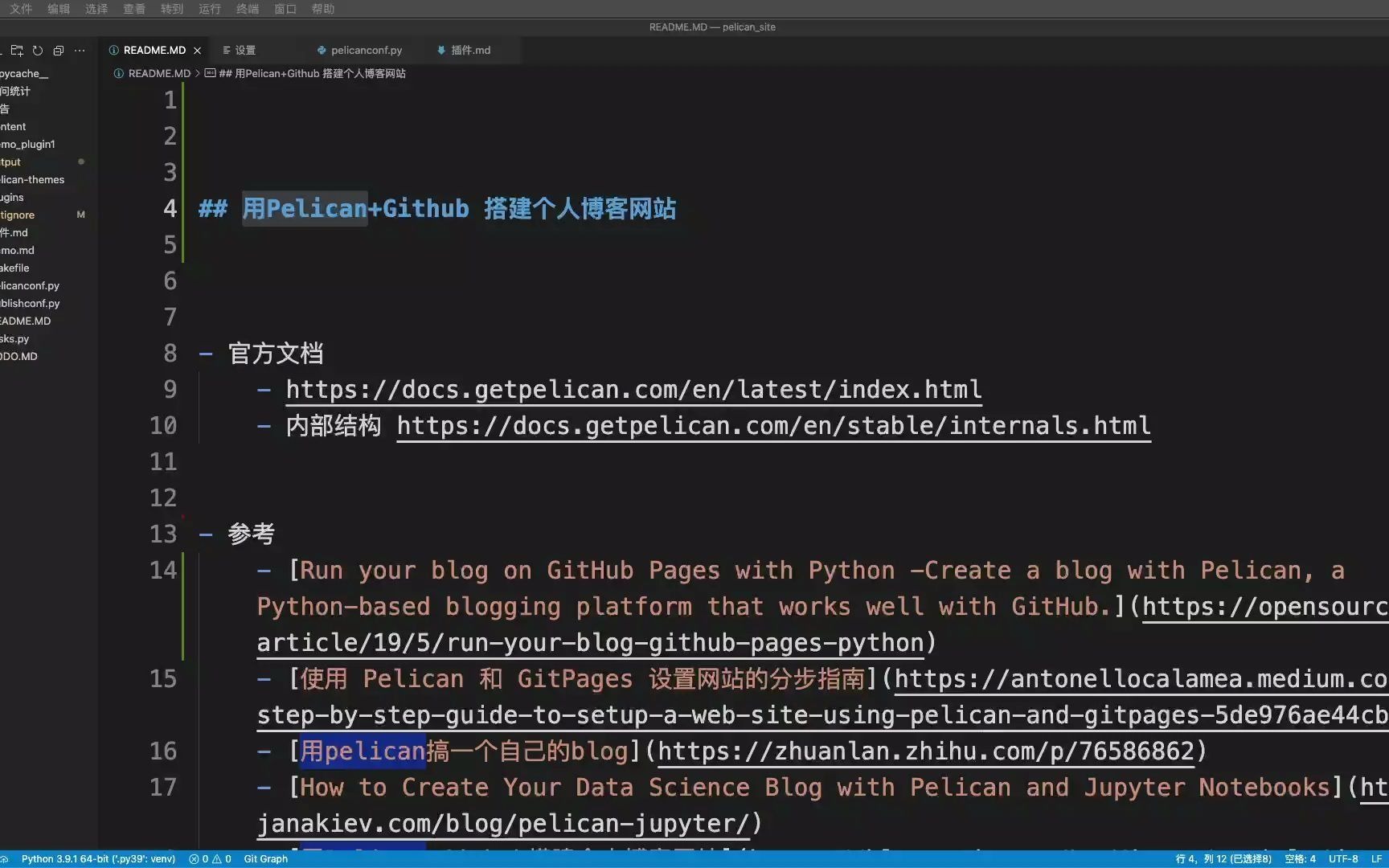Click the remote indicator in status bar
1389x868 pixels.
pos(5,858)
